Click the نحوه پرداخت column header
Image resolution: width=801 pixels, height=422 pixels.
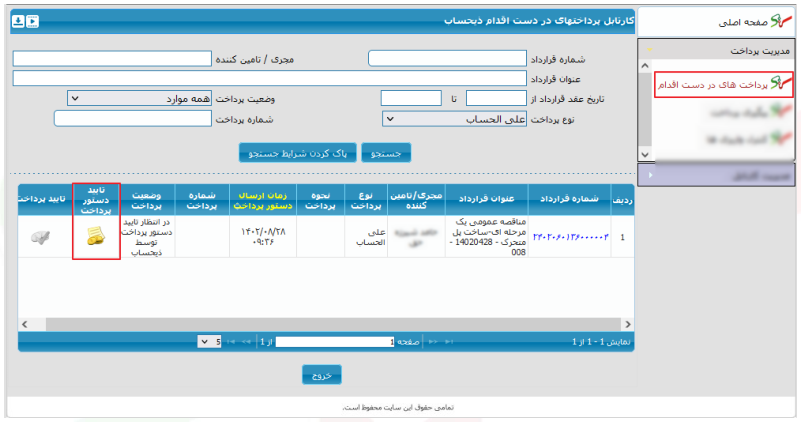tap(320, 200)
